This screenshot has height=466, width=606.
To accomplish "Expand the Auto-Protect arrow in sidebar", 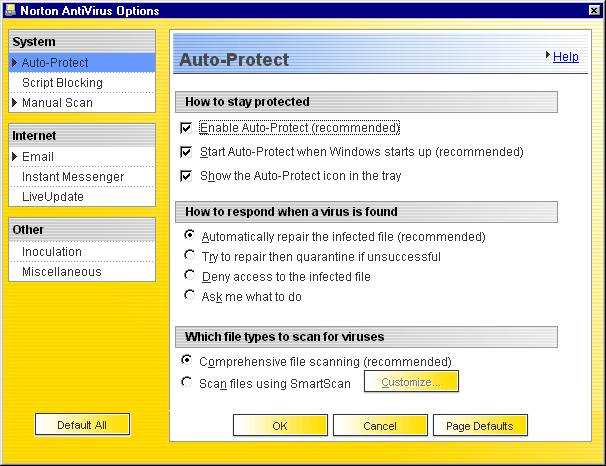I will [x=15, y=63].
